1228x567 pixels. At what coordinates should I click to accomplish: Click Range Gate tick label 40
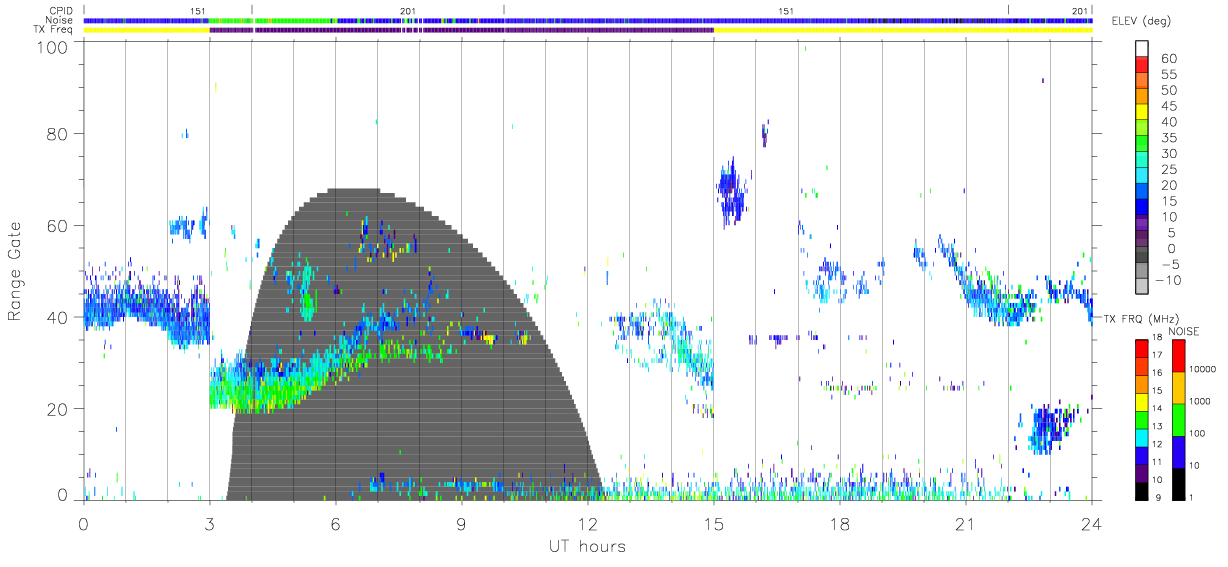coord(57,316)
